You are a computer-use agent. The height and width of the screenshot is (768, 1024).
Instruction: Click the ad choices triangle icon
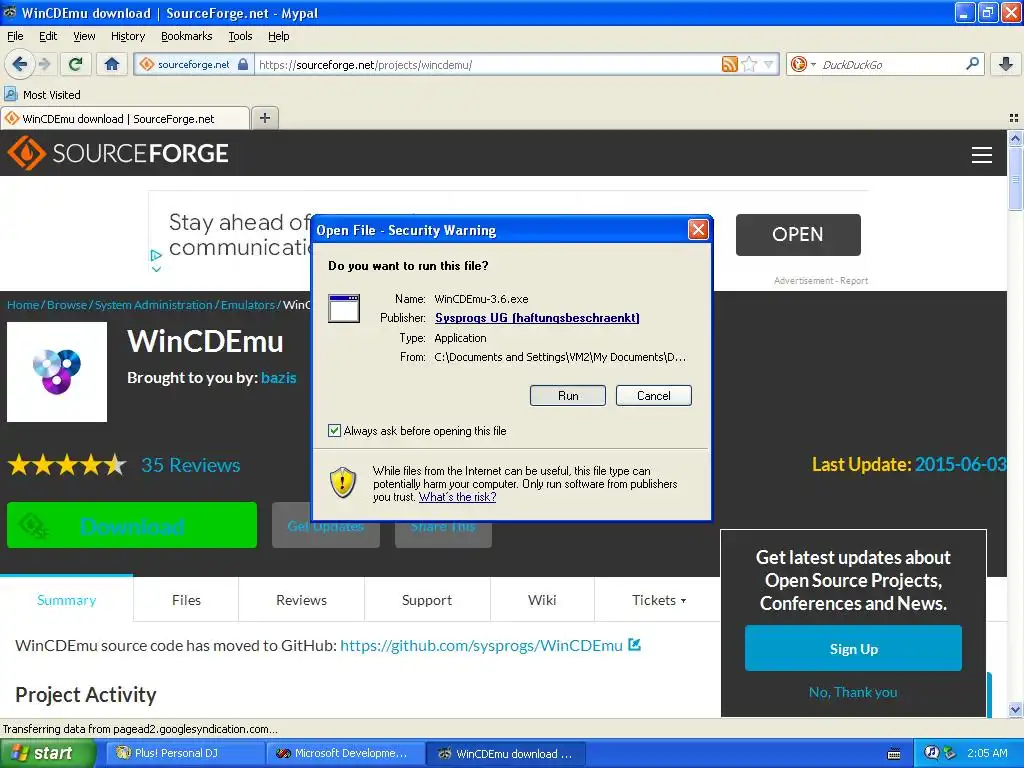[155, 255]
